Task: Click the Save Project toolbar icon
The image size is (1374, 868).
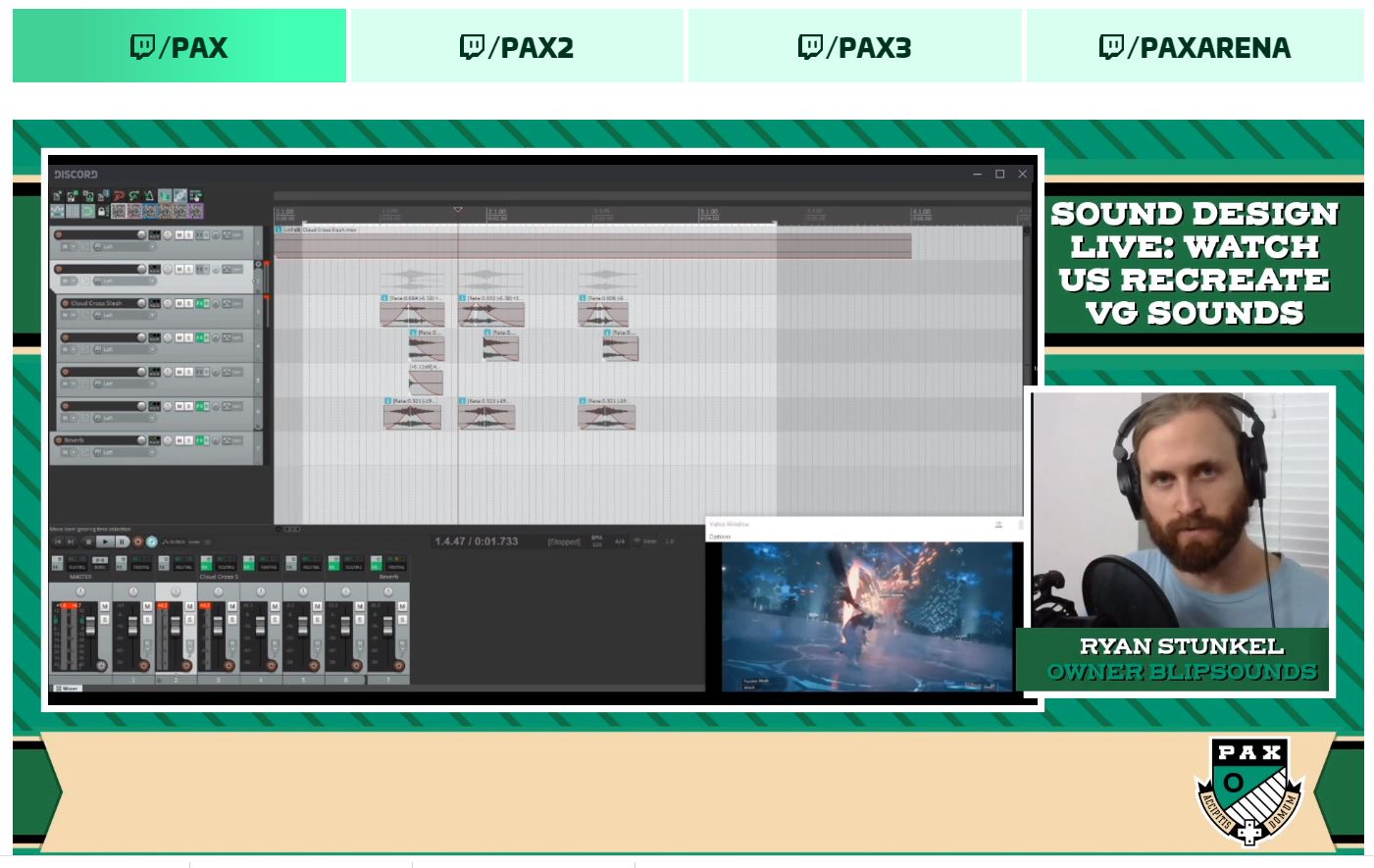Action: coord(87,196)
